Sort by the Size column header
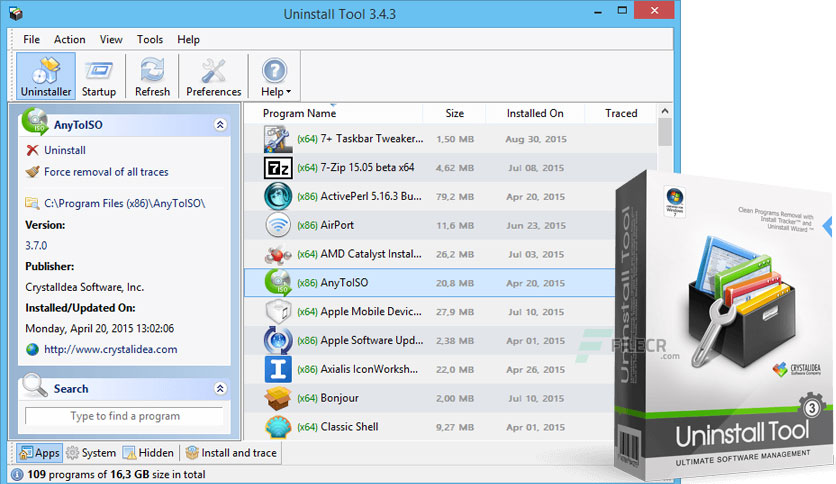 click(454, 114)
